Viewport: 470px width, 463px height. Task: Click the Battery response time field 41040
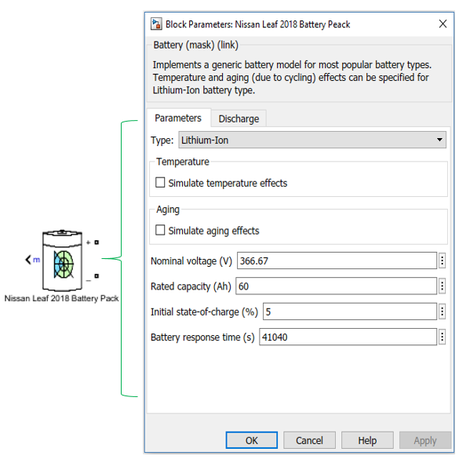[348, 337]
